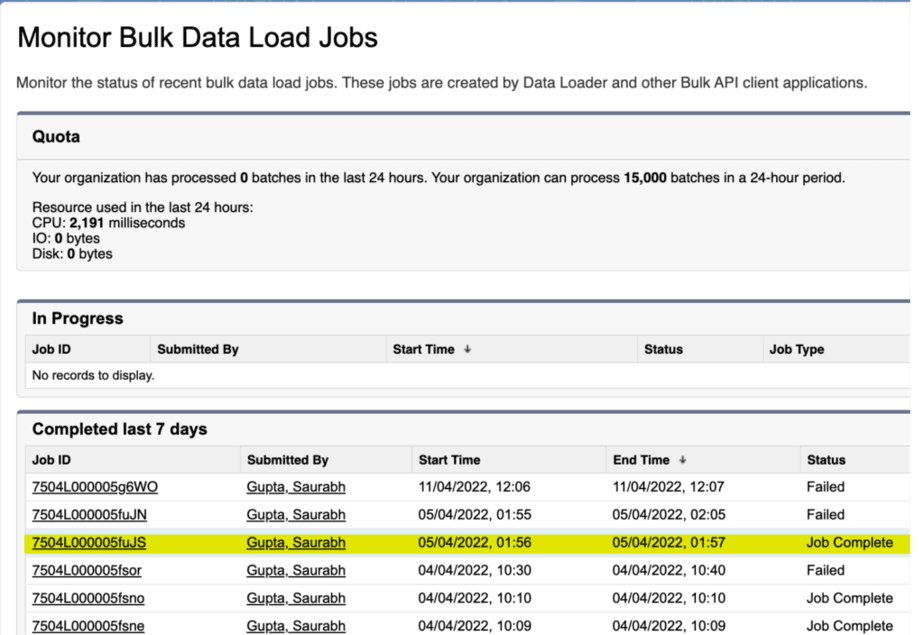Click Submitted By header in In Progress table
924x635 pixels.
click(x=197, y=350)
